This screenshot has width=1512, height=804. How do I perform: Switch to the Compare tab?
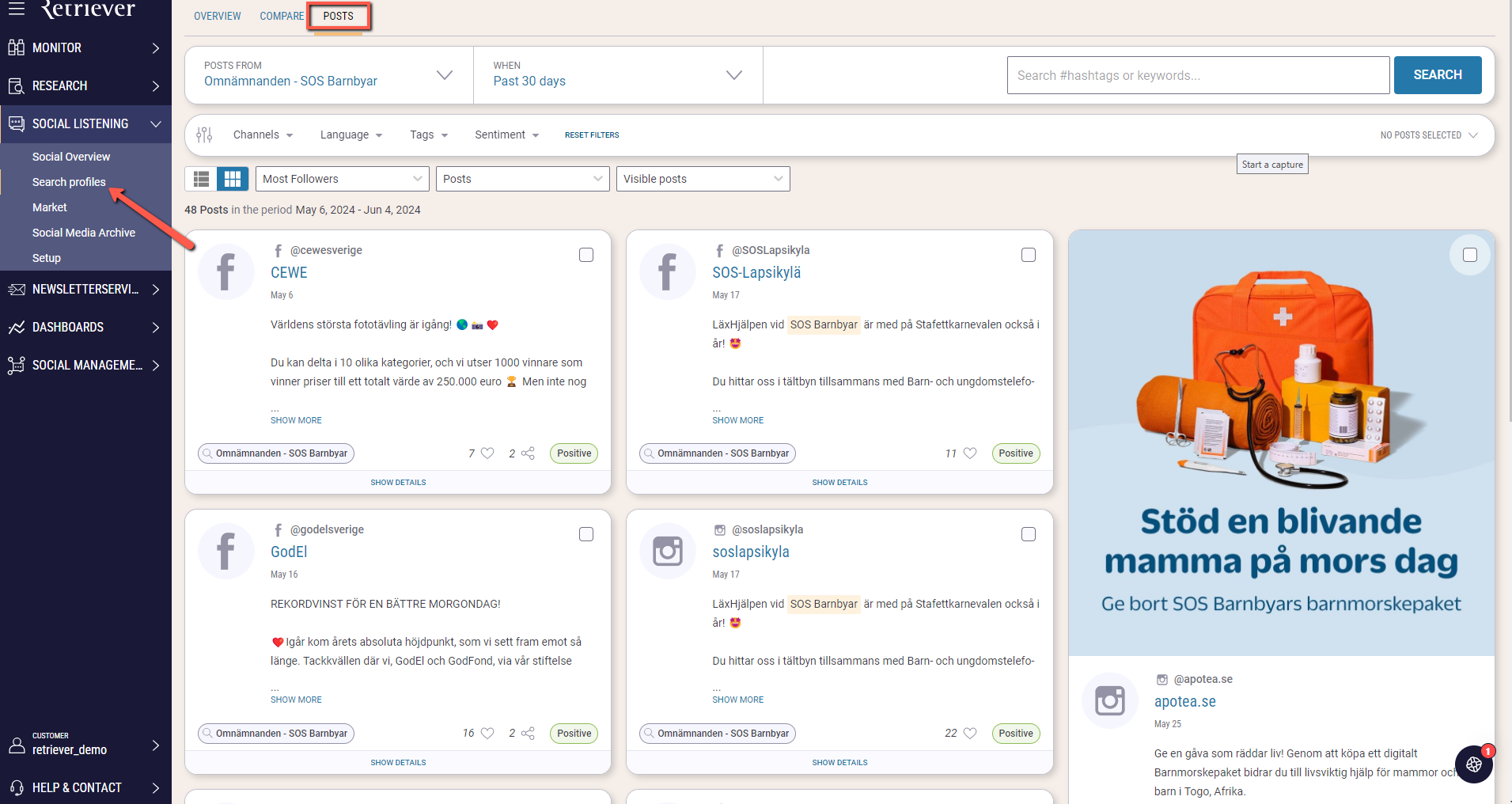tap(282, 16)
